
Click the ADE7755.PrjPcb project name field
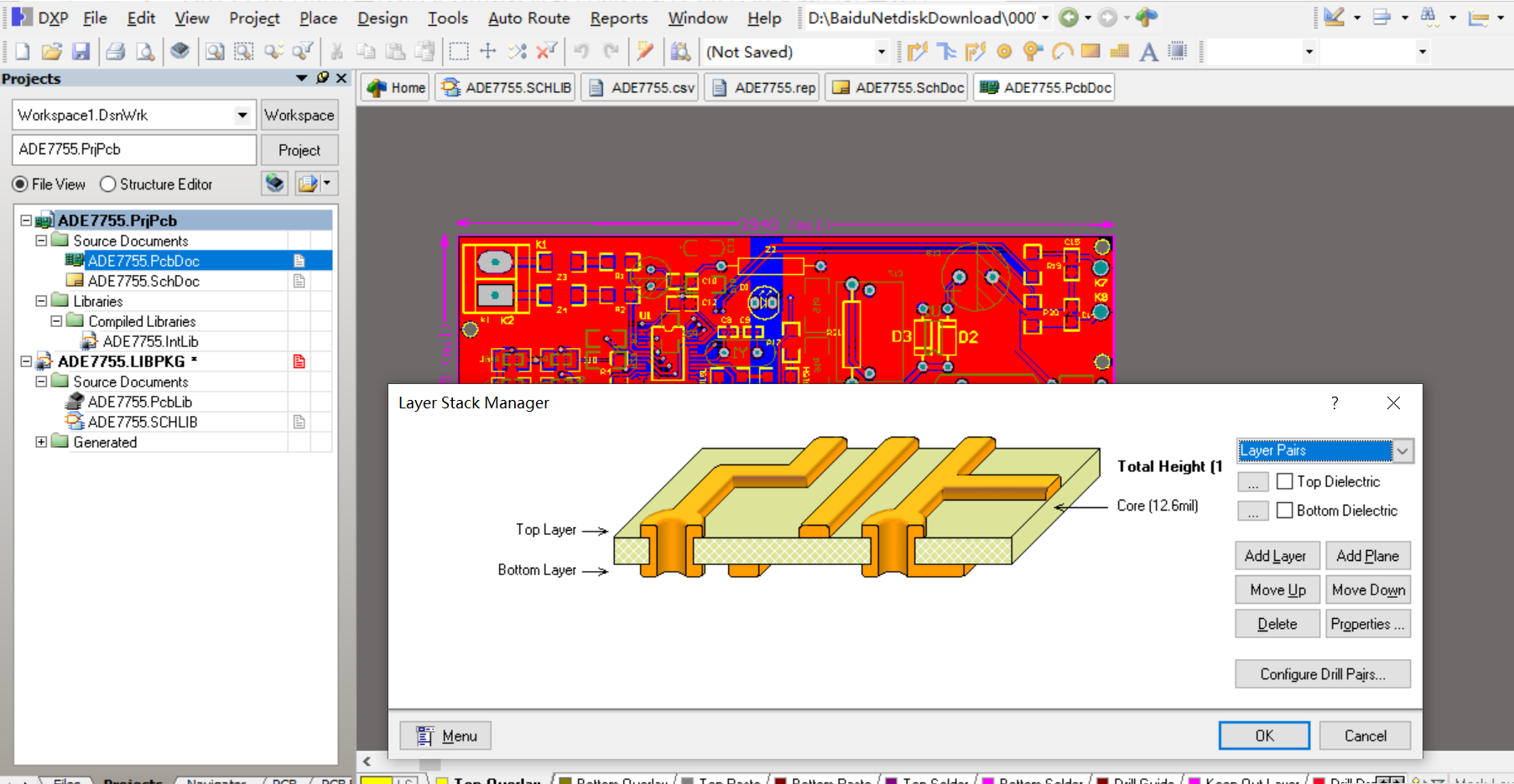coord(134,149)
